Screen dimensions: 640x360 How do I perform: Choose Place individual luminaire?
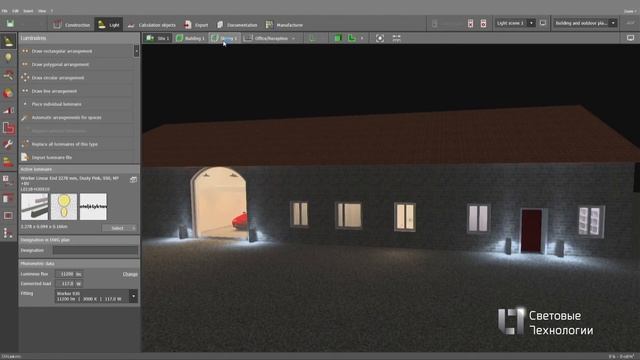(77, 104)
